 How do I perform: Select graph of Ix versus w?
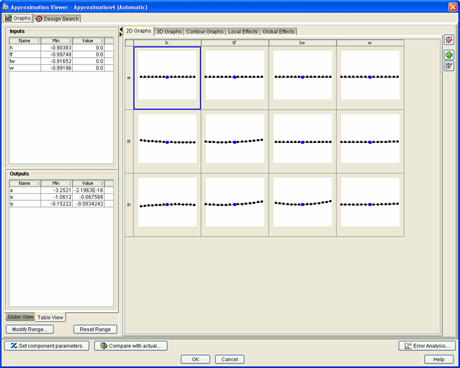[370, 141]
